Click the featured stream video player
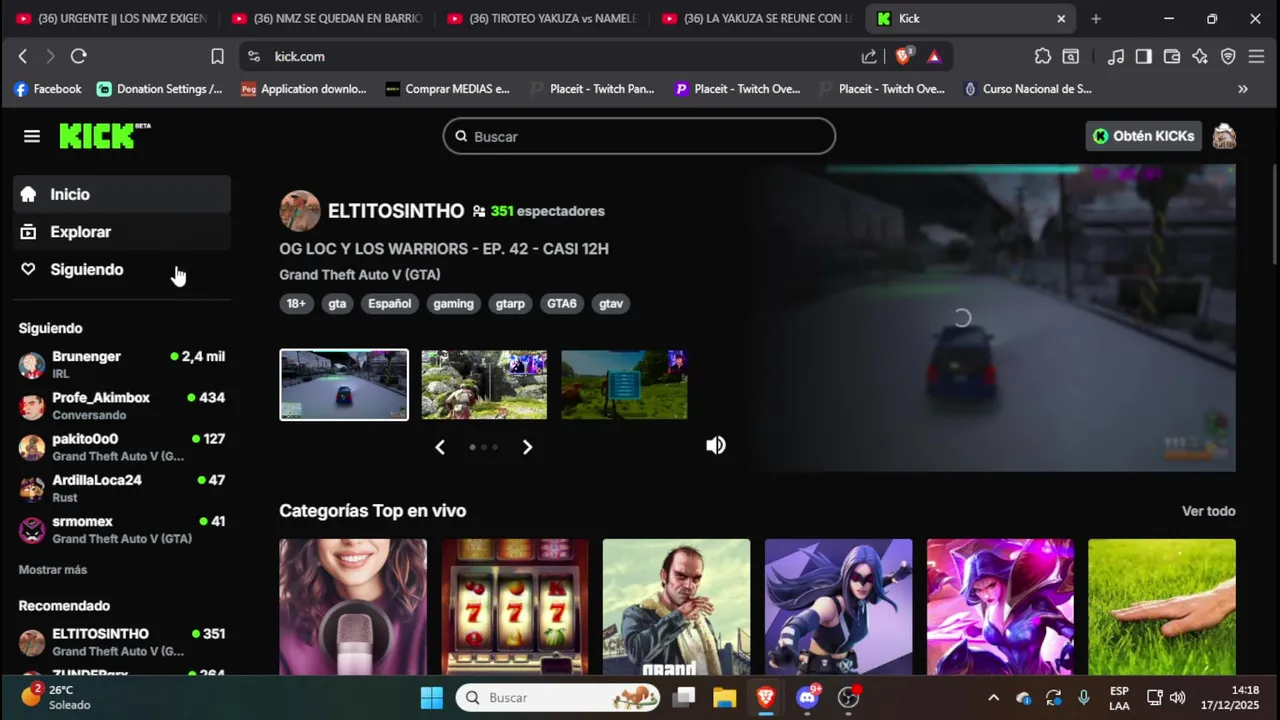 click(994, 318)
